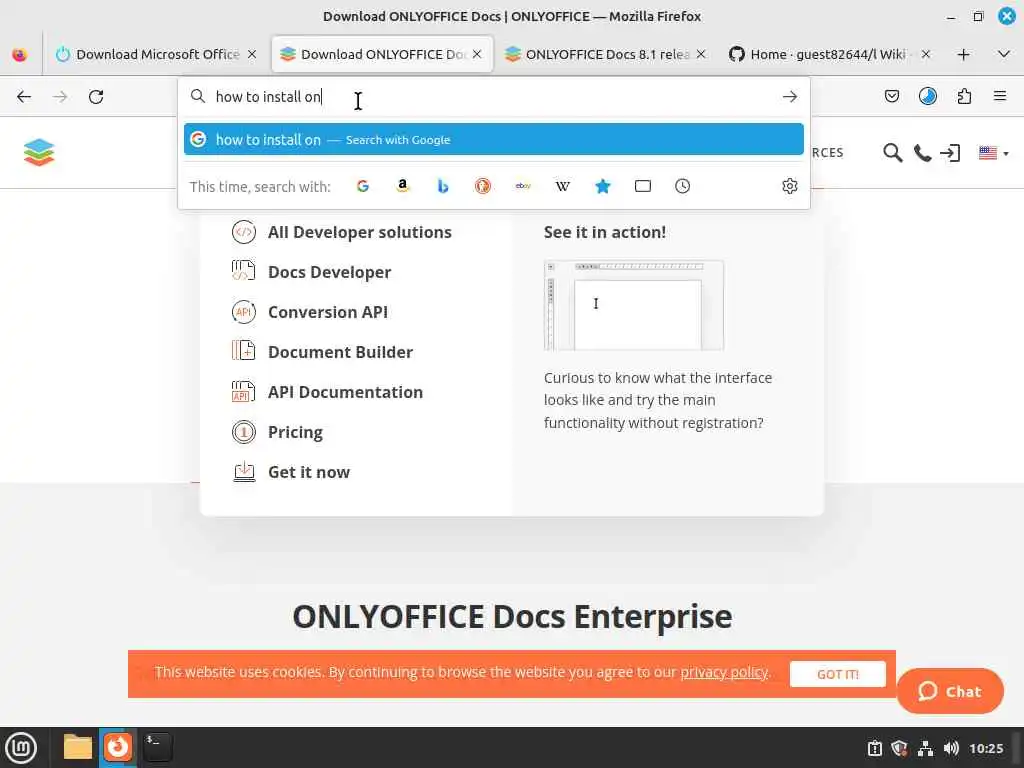The image size is (1024, 768).
Task: Click the phone contact icon
Action: [922, 153]
